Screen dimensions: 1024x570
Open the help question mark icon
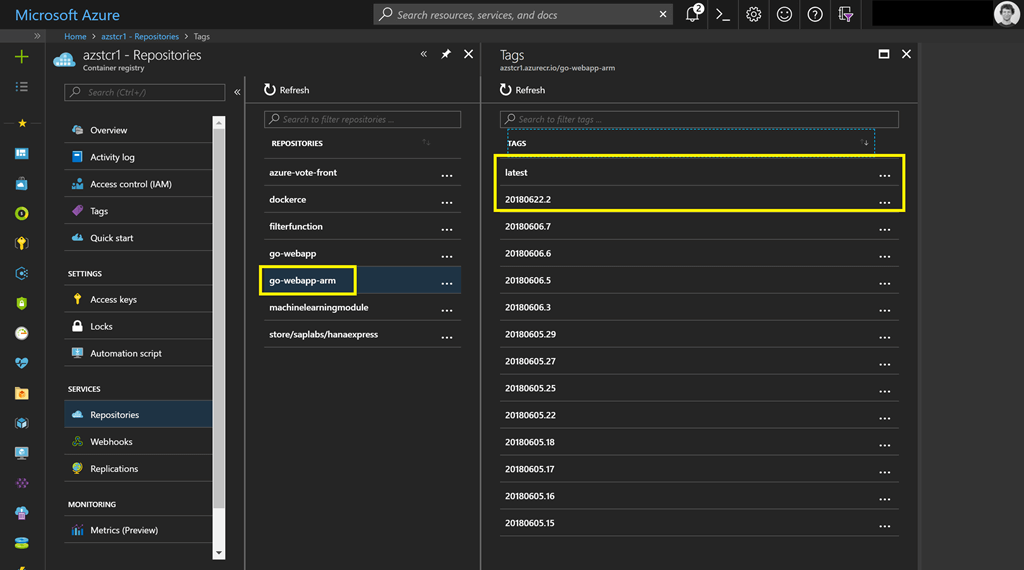click(815, 14)
